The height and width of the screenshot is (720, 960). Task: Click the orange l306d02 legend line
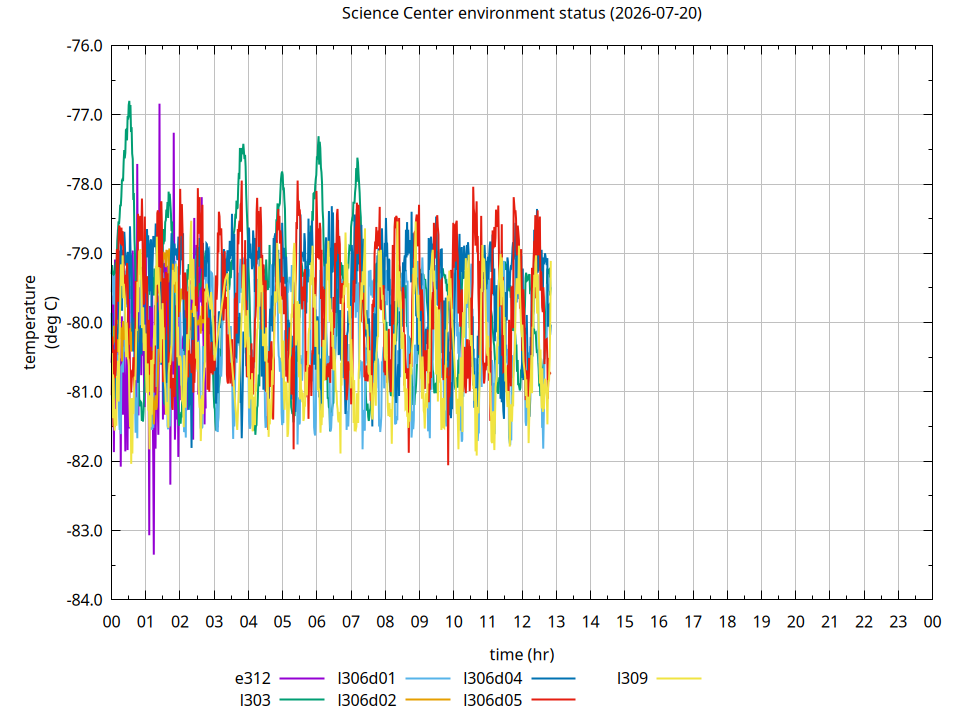pos(428,699)
